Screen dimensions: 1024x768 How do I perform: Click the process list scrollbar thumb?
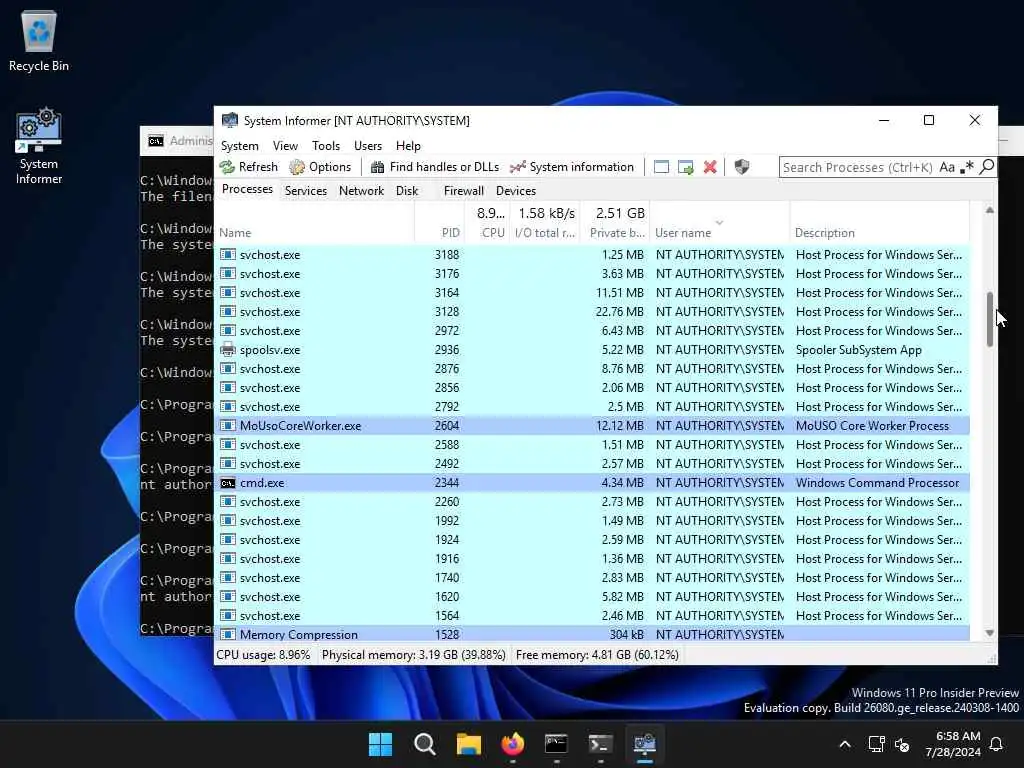(x=989, y=319)
